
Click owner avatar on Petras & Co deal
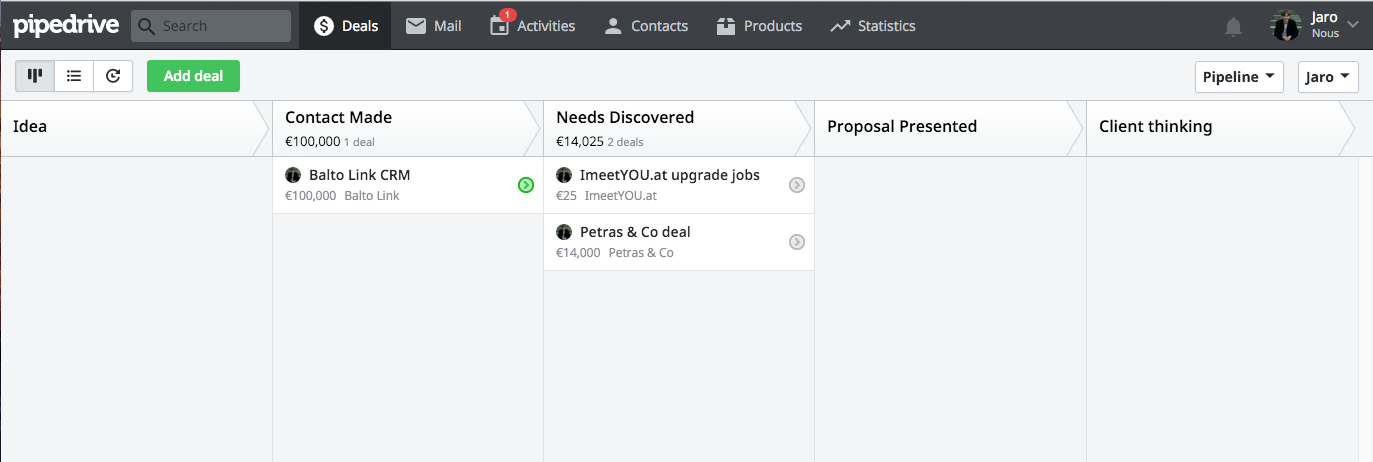pyautogui.click(x=564, y=232)
